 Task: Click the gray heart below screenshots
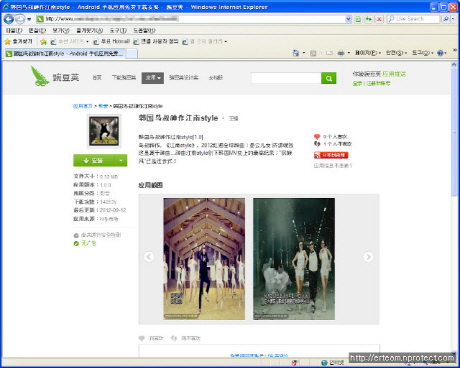coord(142,338)
